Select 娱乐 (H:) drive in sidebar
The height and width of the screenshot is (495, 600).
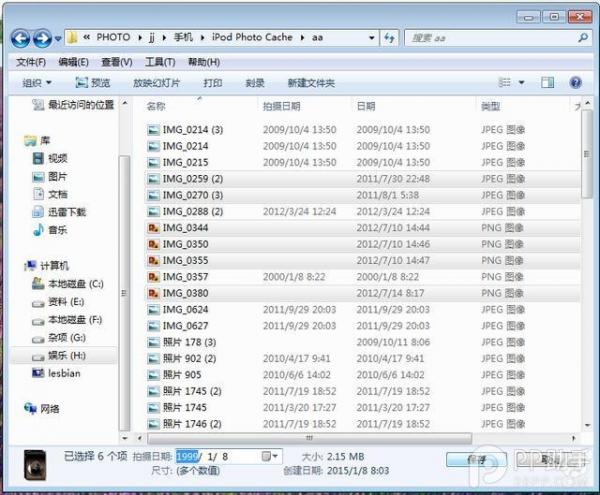(66, 356)
